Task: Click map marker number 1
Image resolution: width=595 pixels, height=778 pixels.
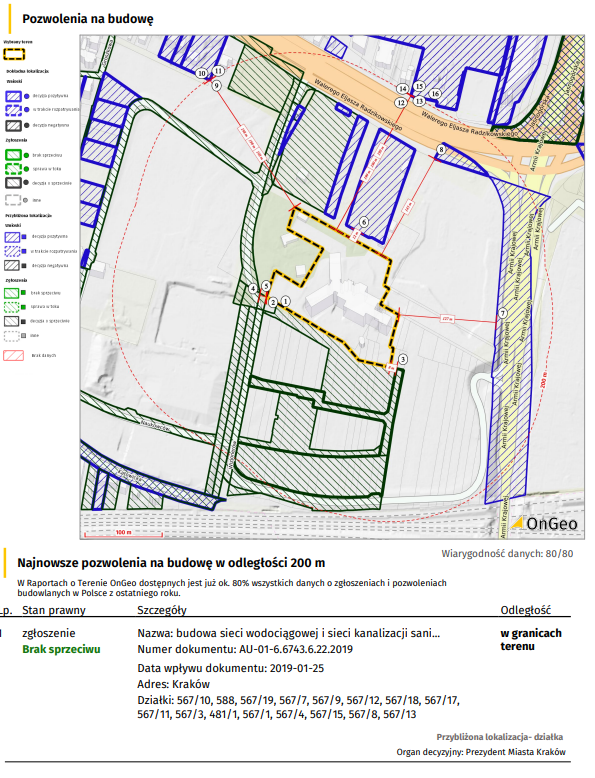Action: (x=285, y=301)
